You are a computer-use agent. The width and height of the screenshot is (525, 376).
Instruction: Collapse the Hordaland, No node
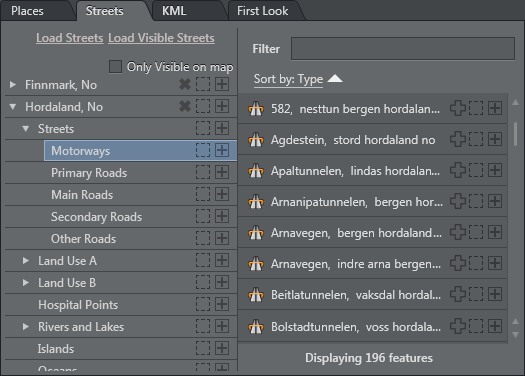point(13,107)
